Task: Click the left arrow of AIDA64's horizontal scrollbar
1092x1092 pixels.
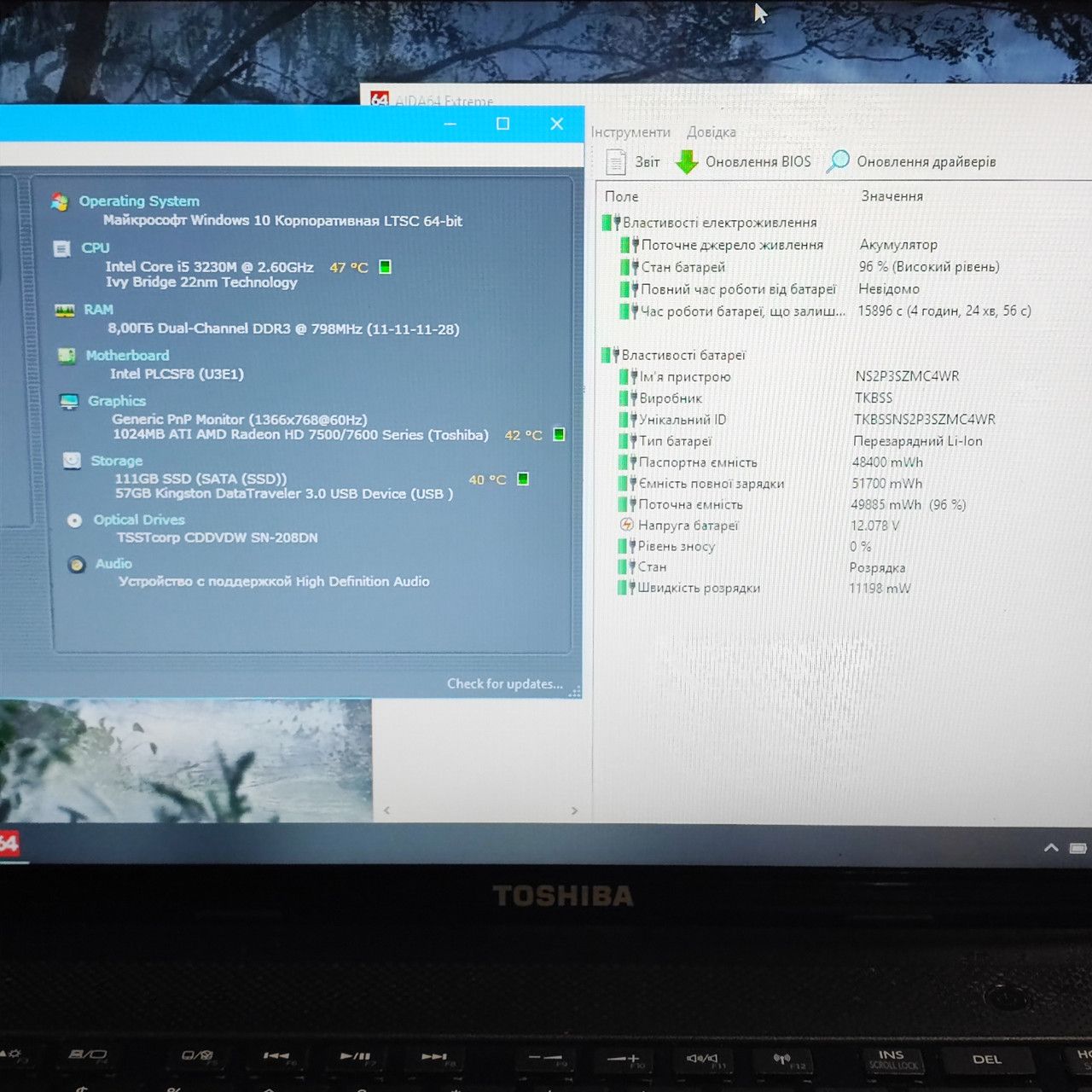Action: point(387,810)
